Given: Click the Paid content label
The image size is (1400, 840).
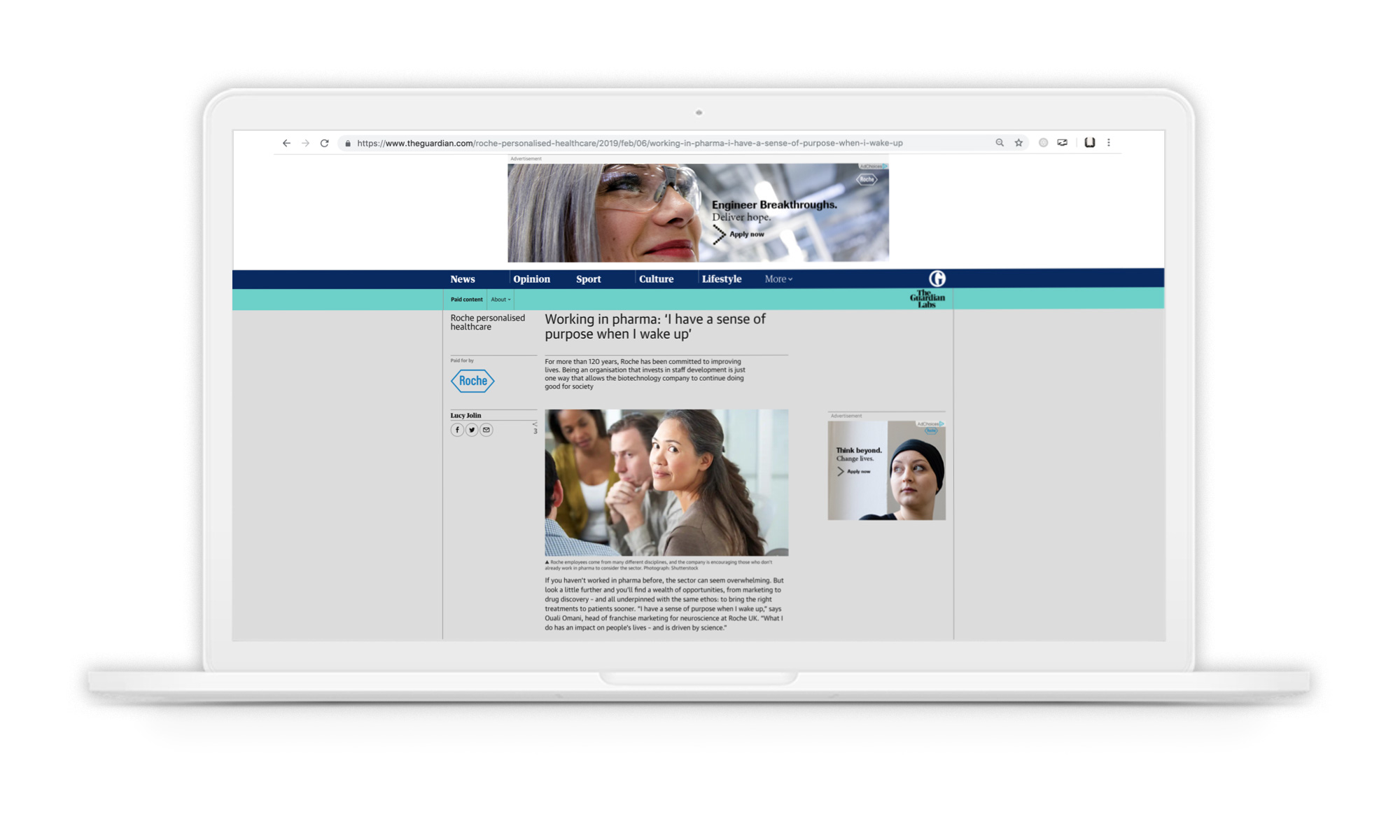Looking at the screenshot, I should (467, 300).
